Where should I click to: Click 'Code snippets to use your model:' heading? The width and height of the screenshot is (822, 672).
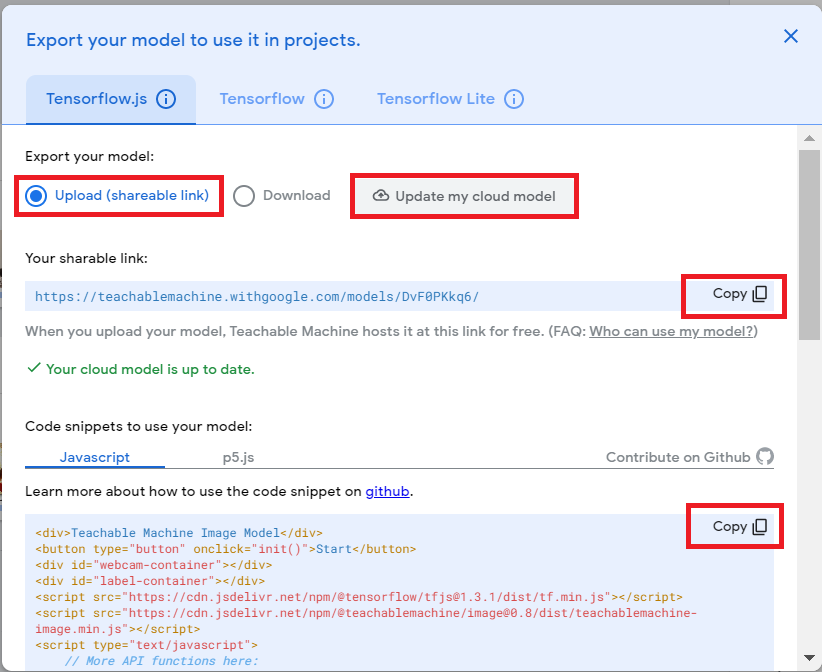click(138, 426)
